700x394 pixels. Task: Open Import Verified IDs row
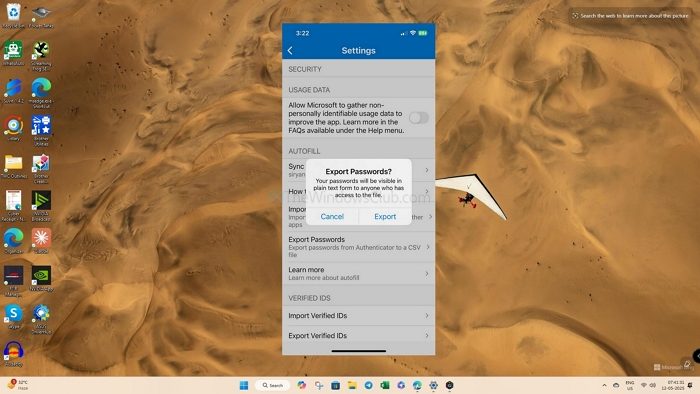[x=358, y=315]
